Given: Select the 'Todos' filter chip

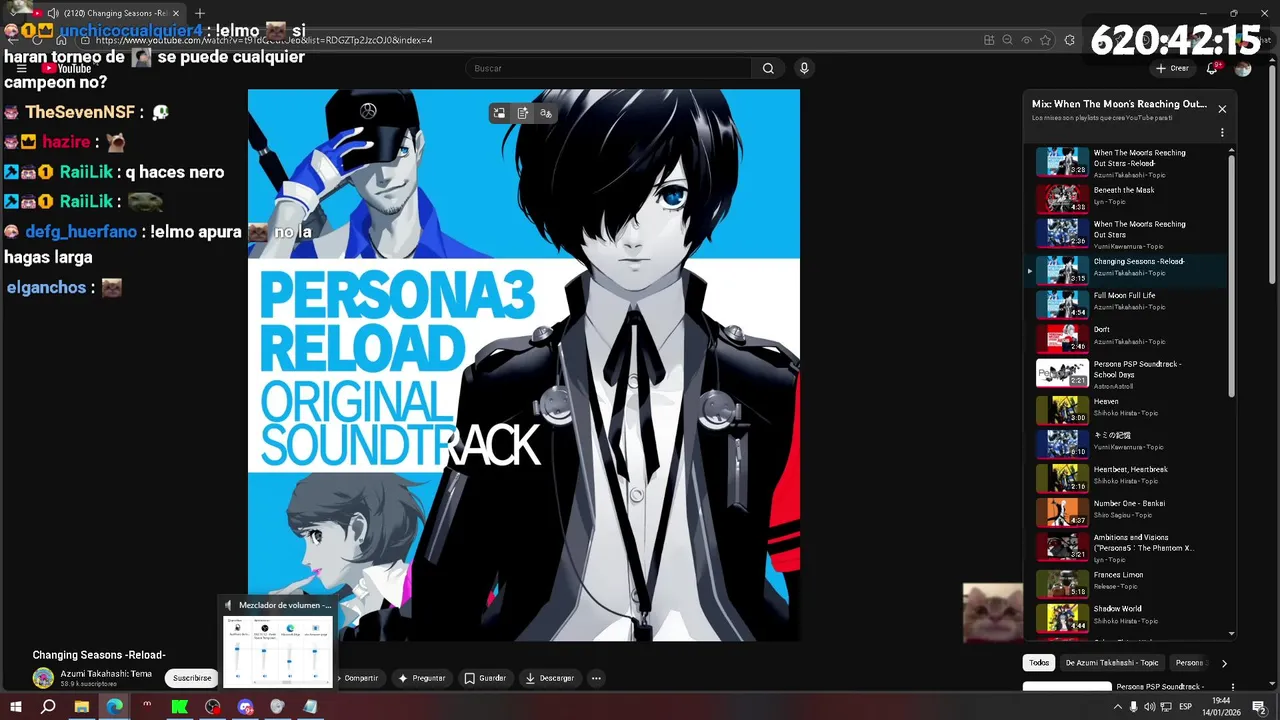Looking at the screenshot, I should click(x=1039, y=663).
